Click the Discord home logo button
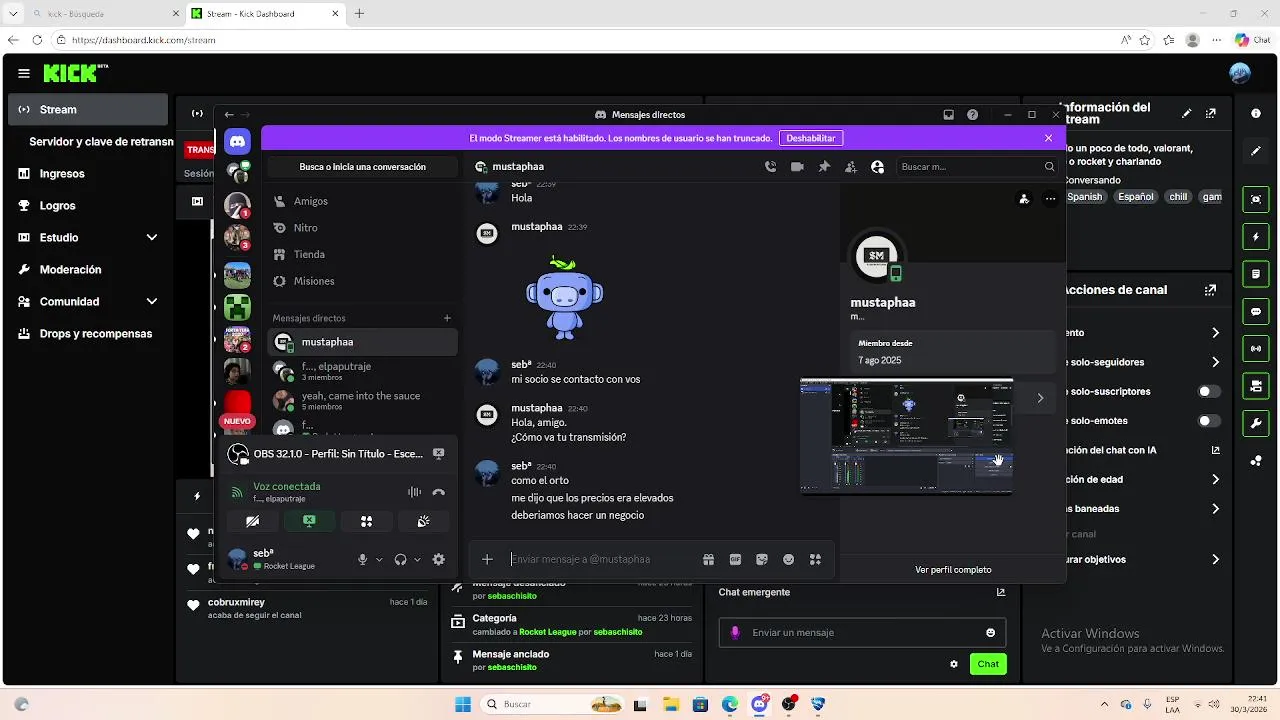Viewport: 1280px width, 720px height. [237, 142]
